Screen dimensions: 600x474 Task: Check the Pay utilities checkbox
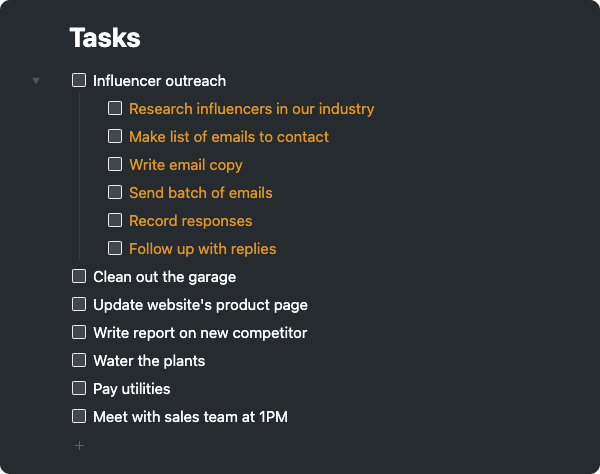(x=79, y=388)
